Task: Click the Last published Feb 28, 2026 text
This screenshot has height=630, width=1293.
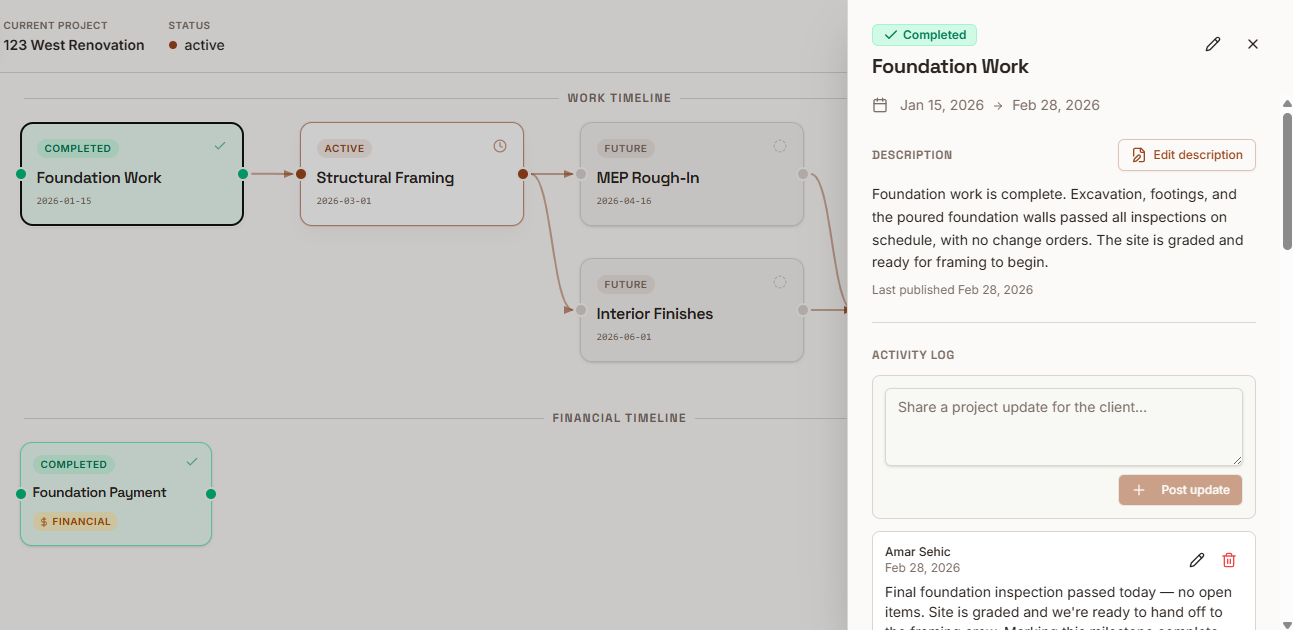Action: (952, 290)
